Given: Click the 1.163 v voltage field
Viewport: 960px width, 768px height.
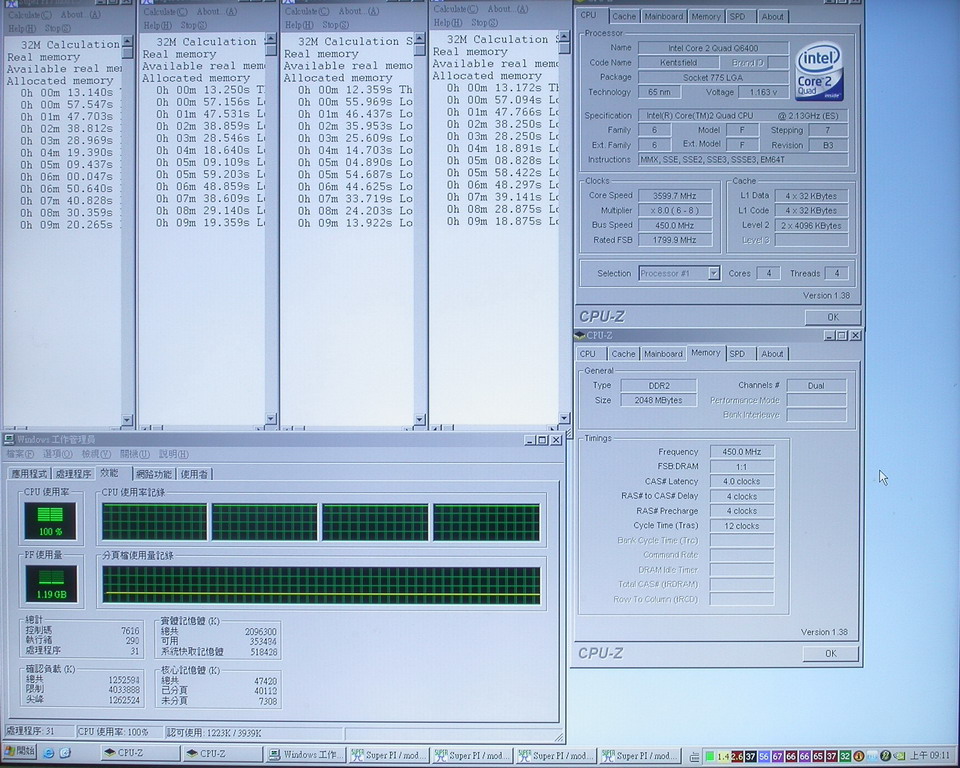Looking at the screenshot, I should click(x=762, y=92).
